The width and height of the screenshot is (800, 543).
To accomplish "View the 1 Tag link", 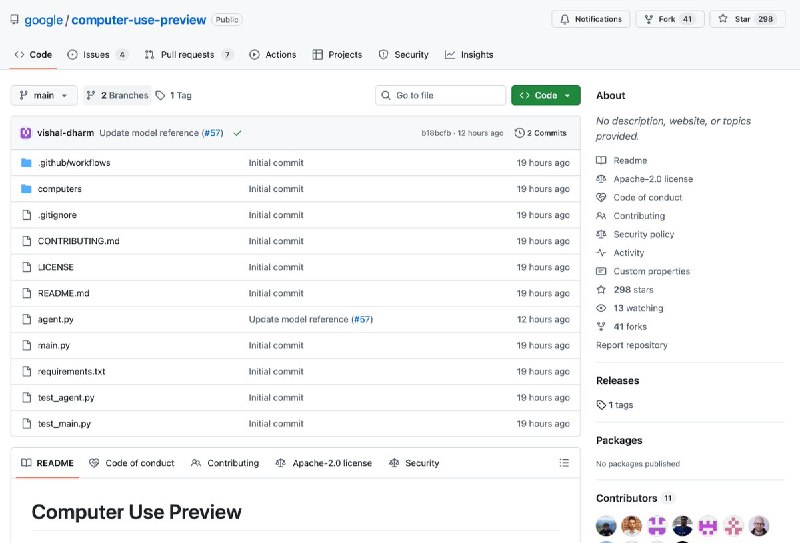I will 173,95.
